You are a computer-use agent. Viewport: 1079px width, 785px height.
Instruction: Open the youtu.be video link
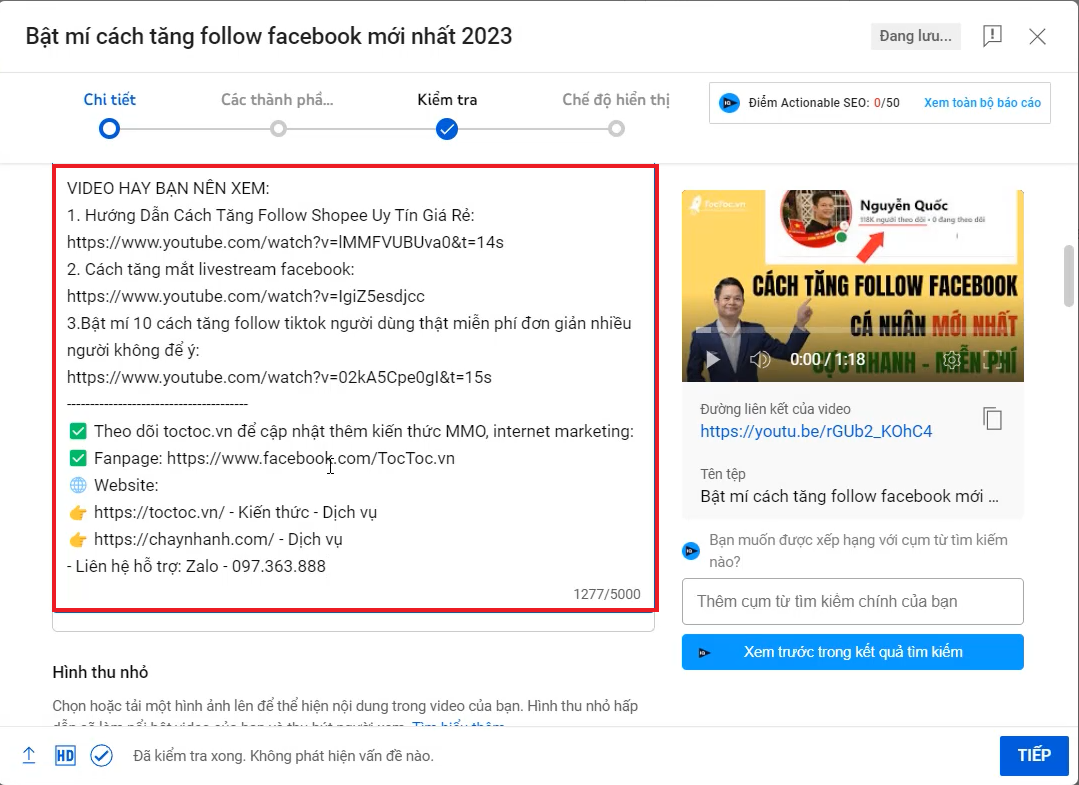click(x=816, y=431)
